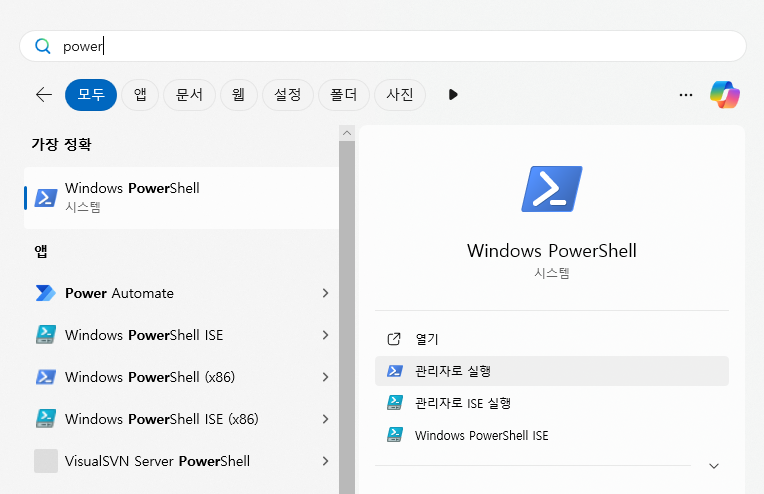Click the search magnifier icon

43,46
